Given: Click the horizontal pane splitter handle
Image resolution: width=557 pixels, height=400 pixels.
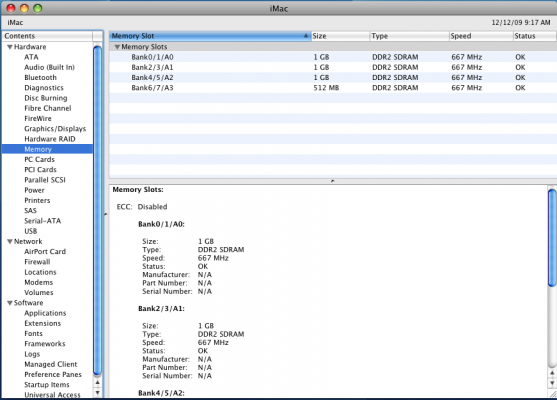Looking at the screenshot, I should pyautogui.click(x=332, y=181).
